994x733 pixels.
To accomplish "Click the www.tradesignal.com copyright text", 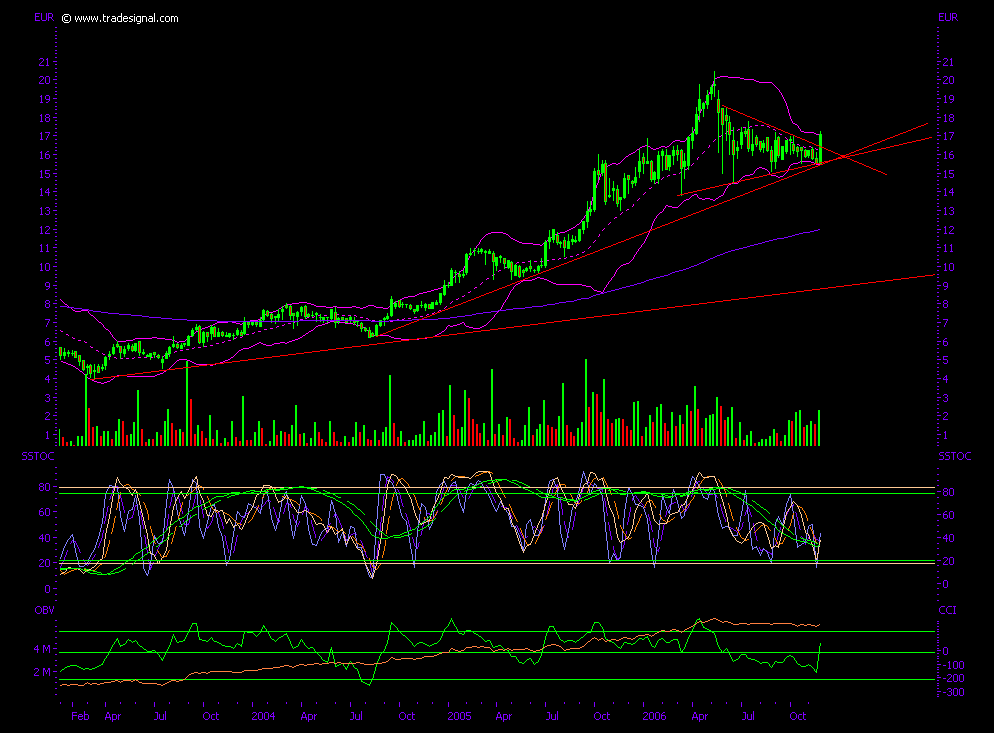I will tap(120, 18).
